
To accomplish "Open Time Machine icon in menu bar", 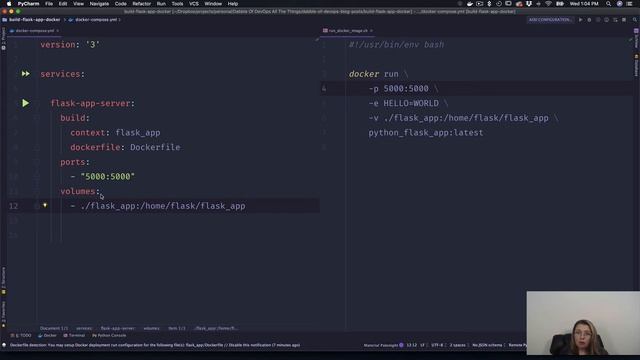I will coord(499,4).
